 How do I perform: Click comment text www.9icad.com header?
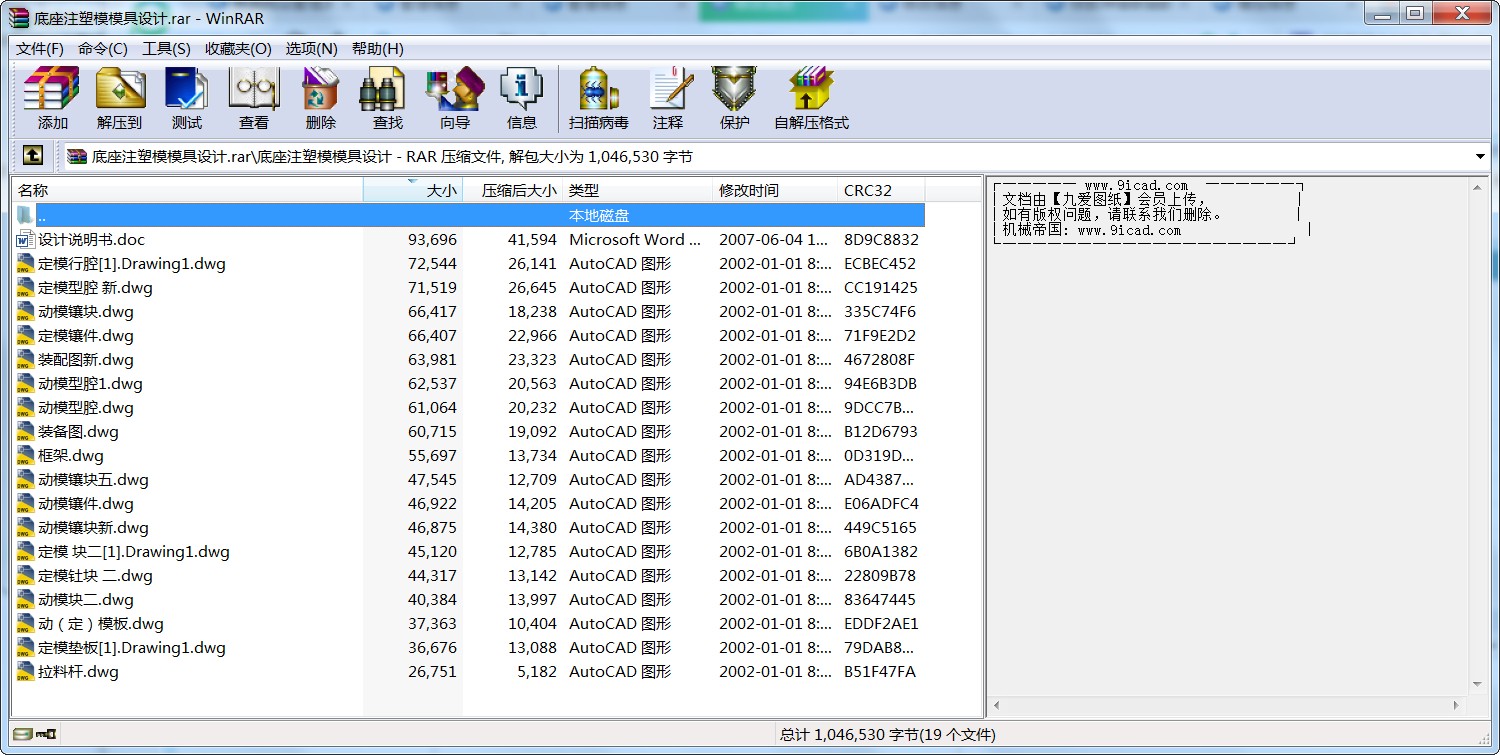(1136, 186)
